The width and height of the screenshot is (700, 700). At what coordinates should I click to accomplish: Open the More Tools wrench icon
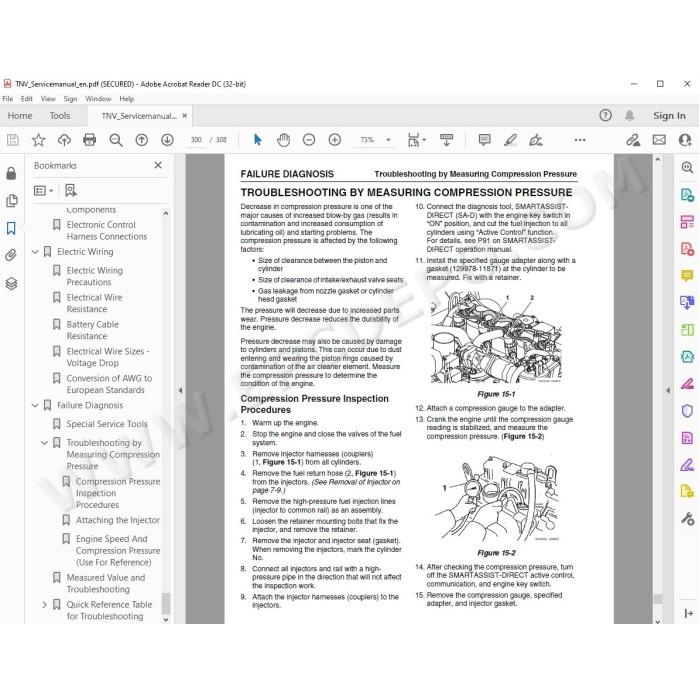[x=687, y=519]
